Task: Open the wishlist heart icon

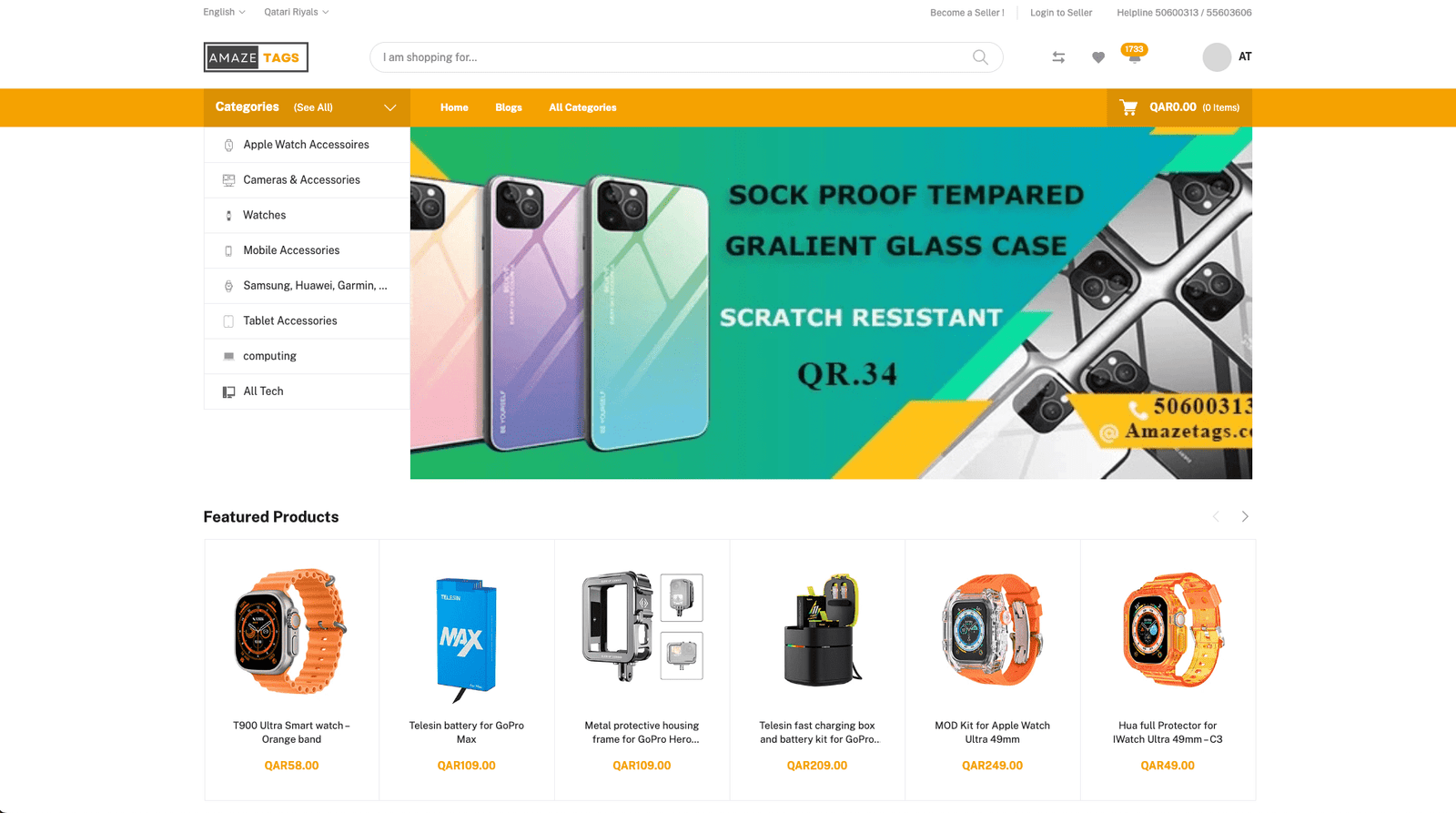Action: [1098, 57]
